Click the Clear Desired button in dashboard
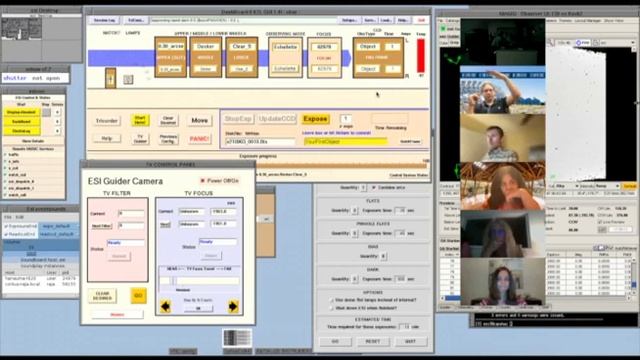This screenshot has width=640, height=360. (168, 120)
